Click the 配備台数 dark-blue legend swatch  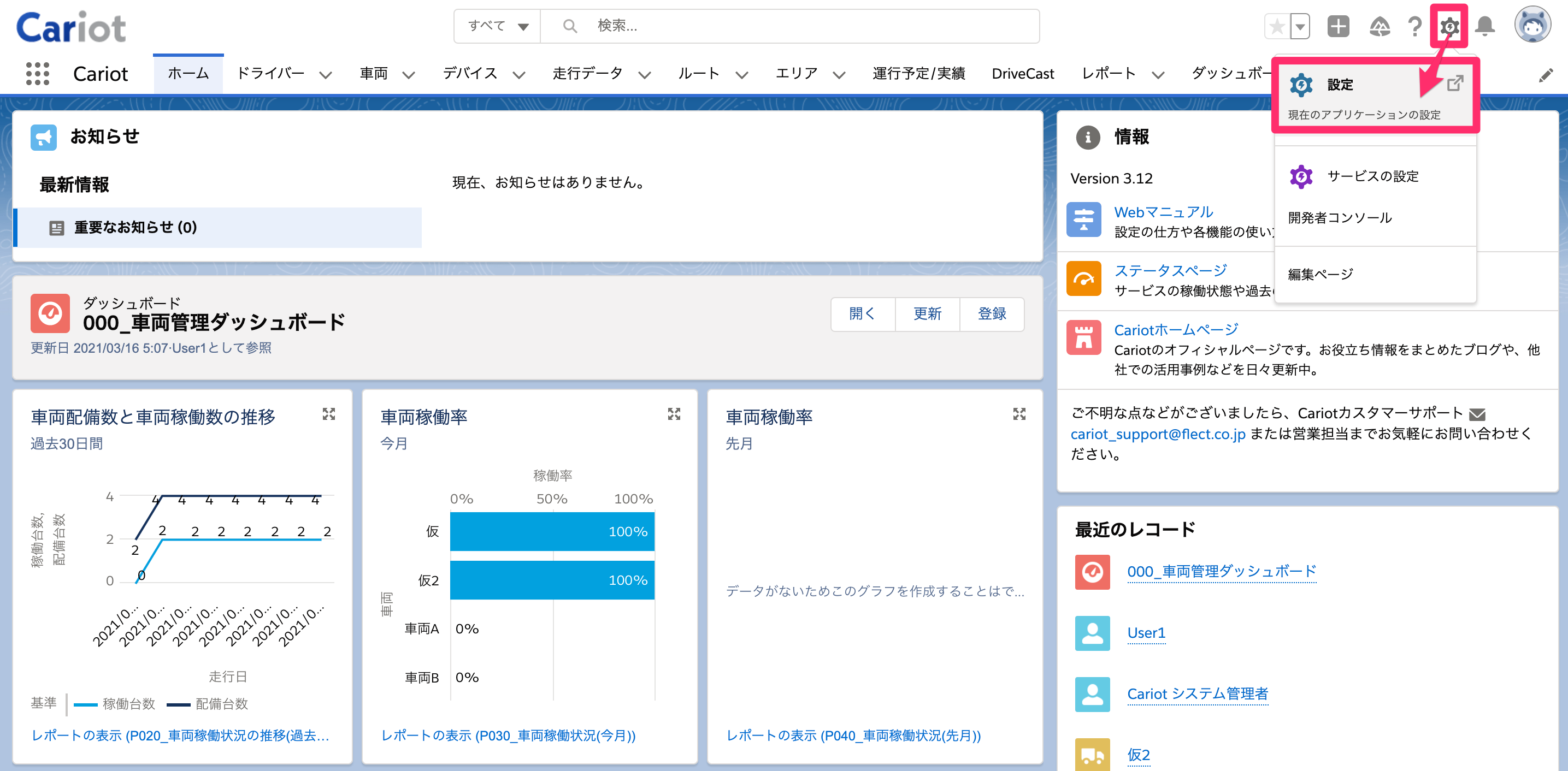coord(178,705)
